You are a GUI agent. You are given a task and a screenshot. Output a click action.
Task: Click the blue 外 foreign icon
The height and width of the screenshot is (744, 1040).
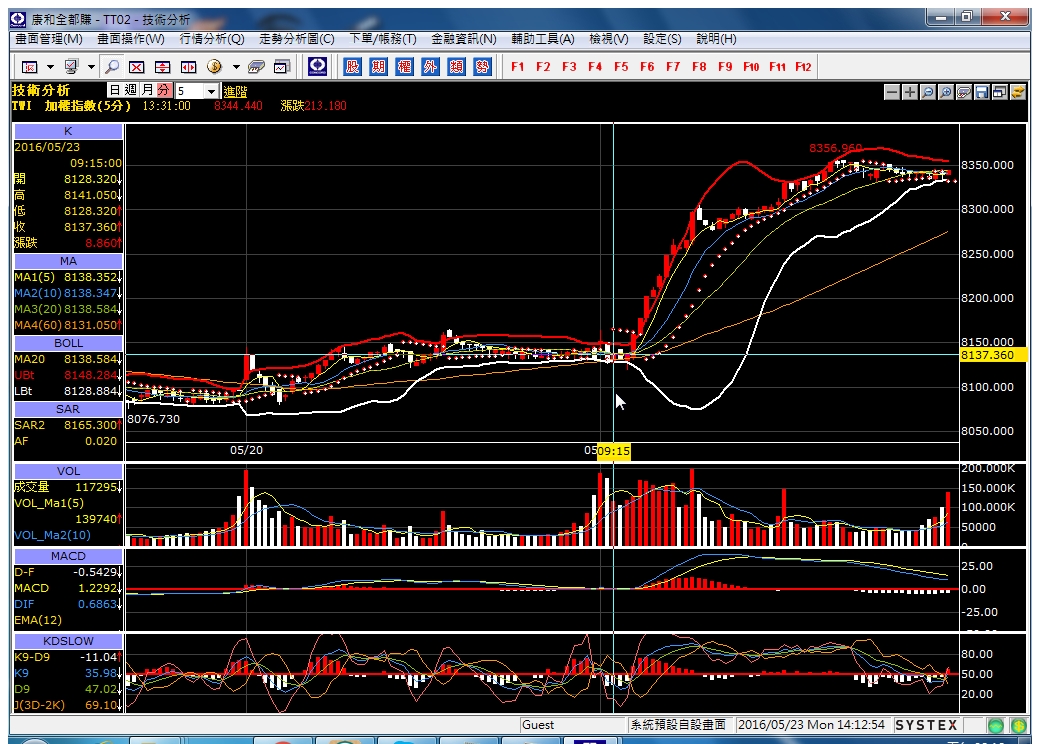click(x=430, y=66)
